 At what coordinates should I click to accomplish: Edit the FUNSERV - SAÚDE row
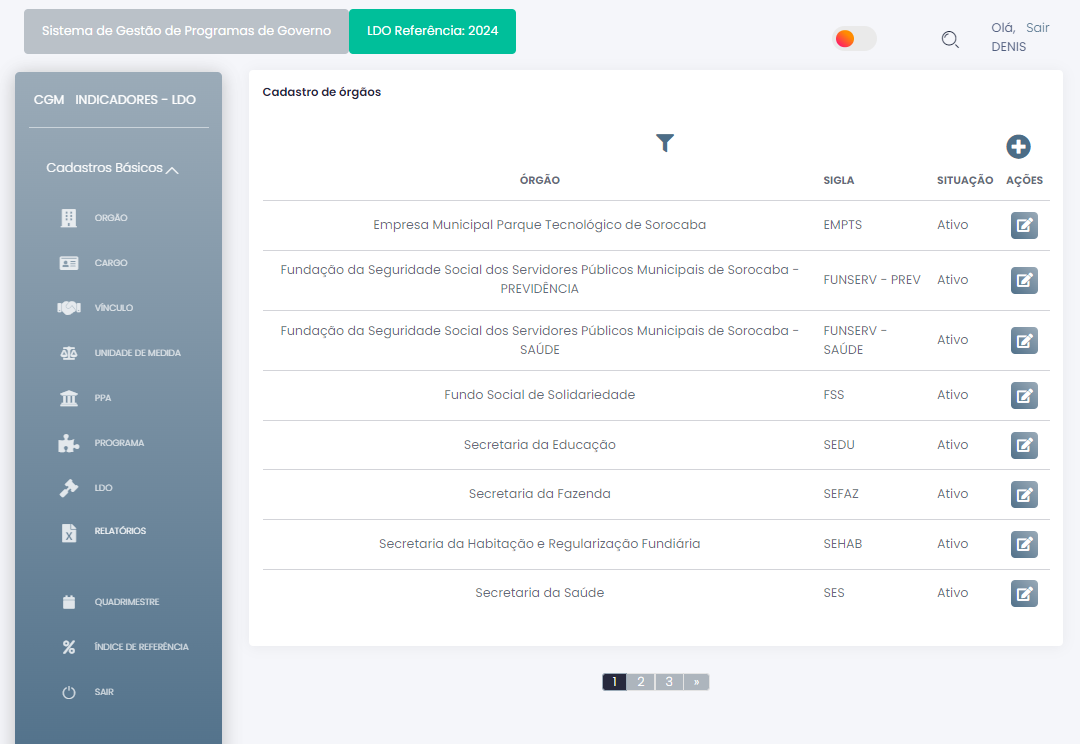coord(1024,340)
